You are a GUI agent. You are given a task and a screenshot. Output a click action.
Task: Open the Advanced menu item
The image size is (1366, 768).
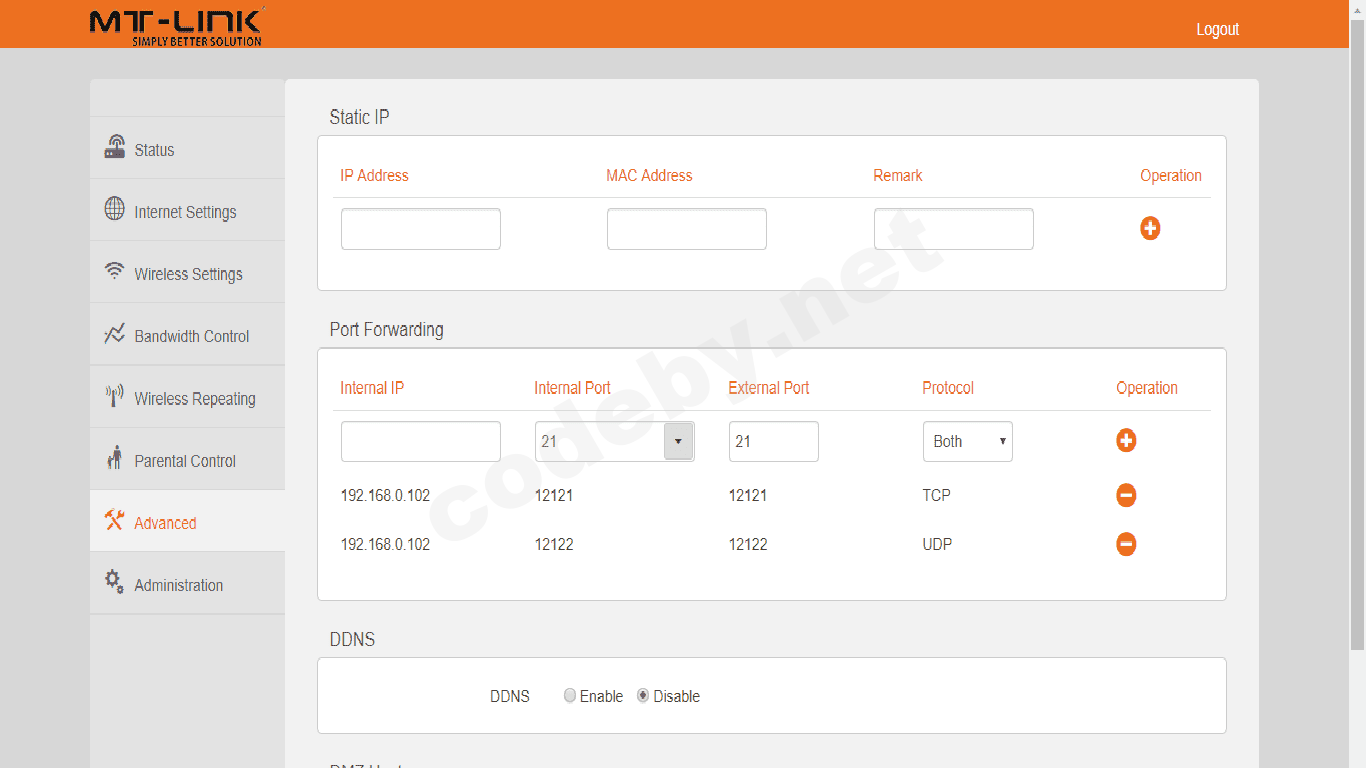point(187,521)
